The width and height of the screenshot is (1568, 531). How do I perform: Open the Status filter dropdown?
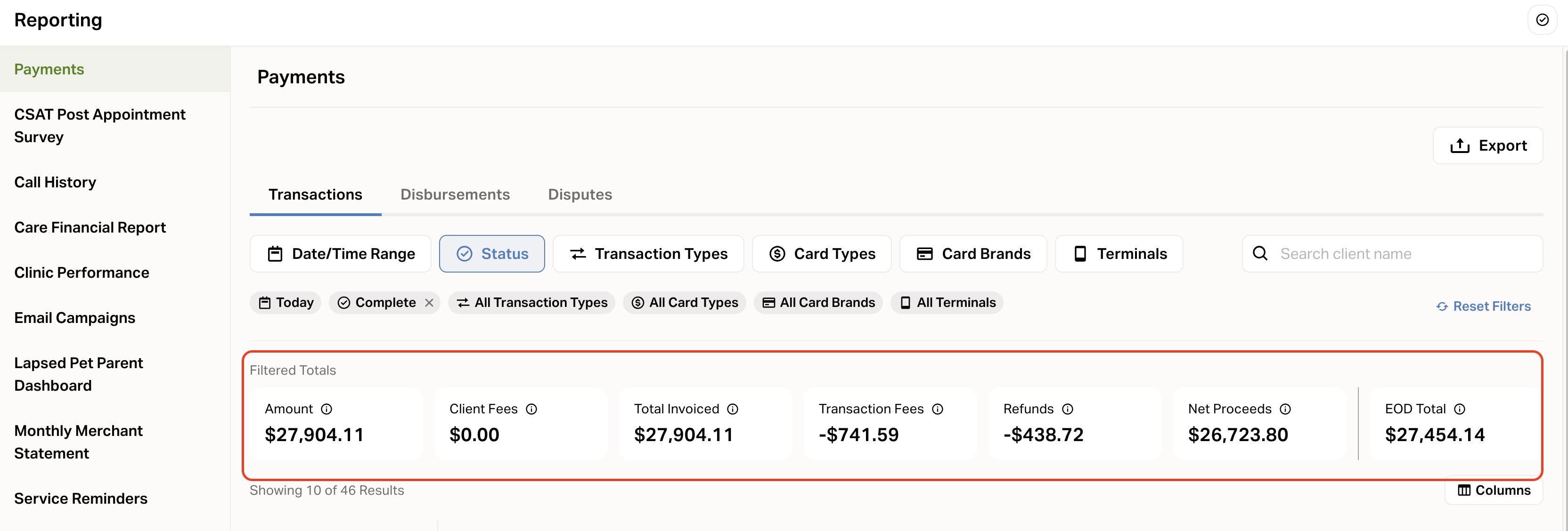click(492, 254)
